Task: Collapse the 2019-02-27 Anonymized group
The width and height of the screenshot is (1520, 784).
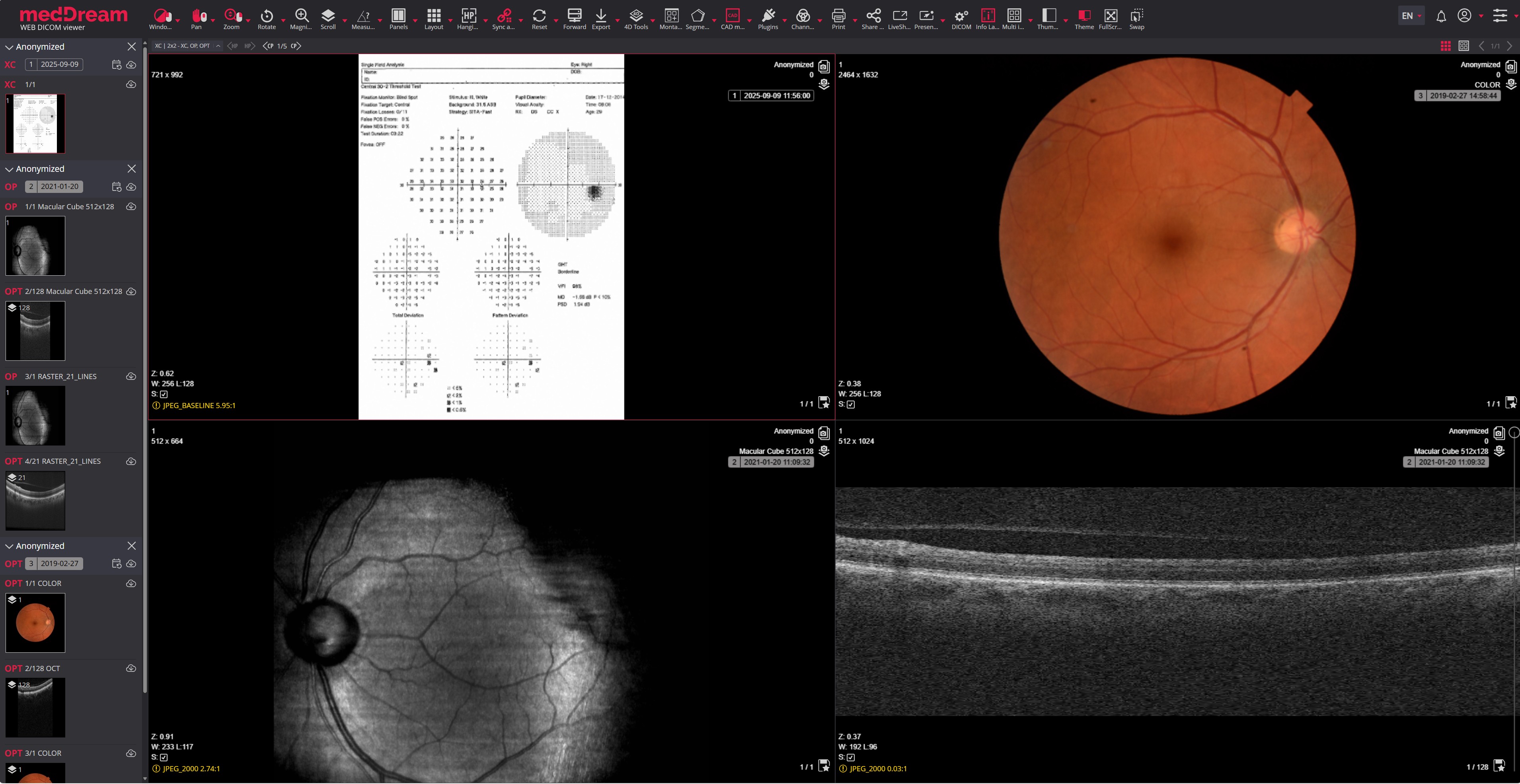Action: tap(9, 546)
